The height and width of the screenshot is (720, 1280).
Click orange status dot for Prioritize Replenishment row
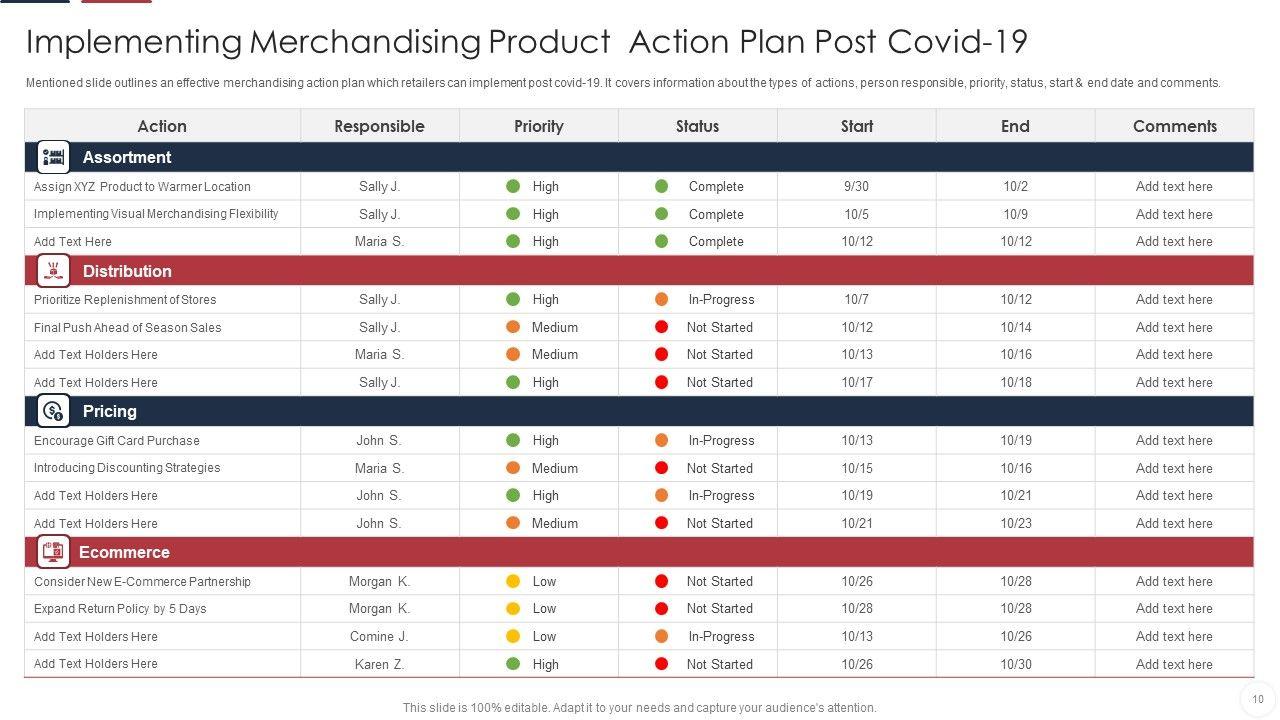661,299
